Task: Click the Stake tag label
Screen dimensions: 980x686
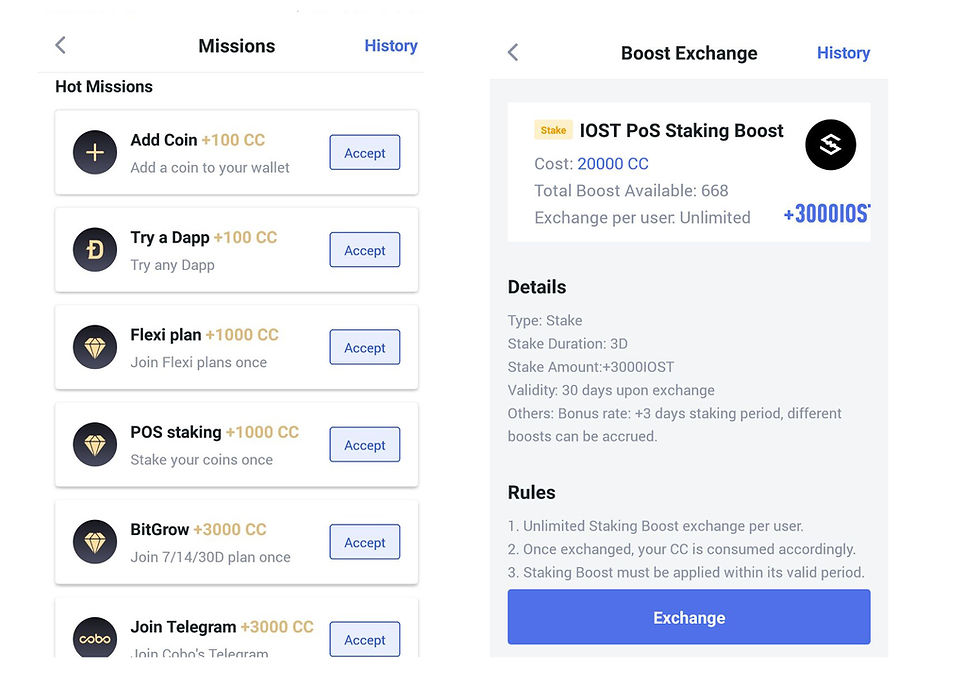Action: coord(553,130)
